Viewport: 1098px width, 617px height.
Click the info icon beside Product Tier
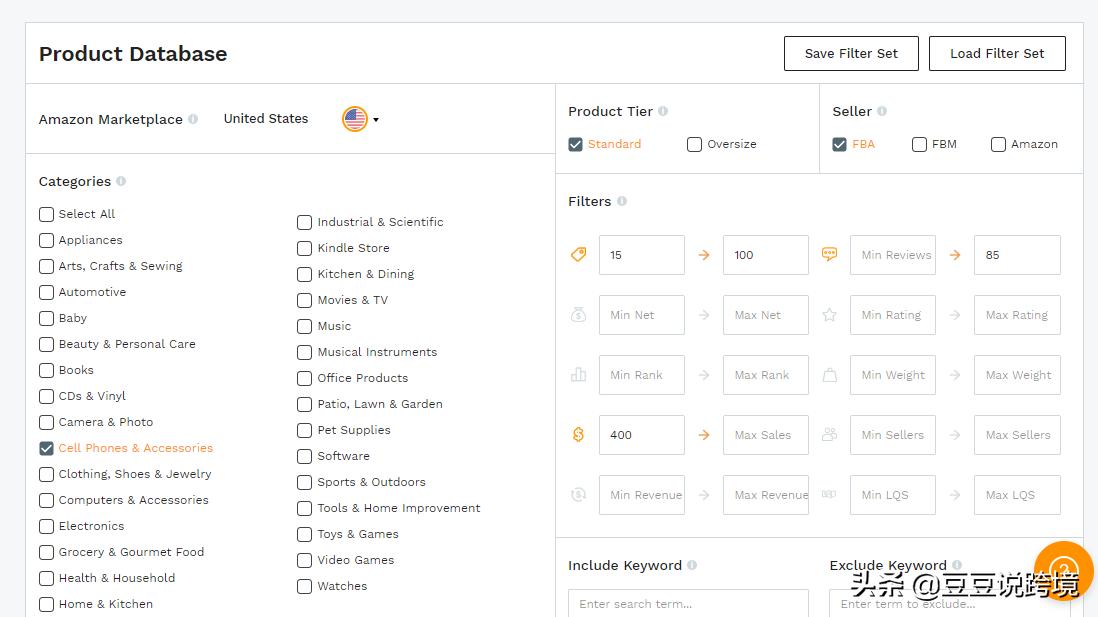(663, 111)
